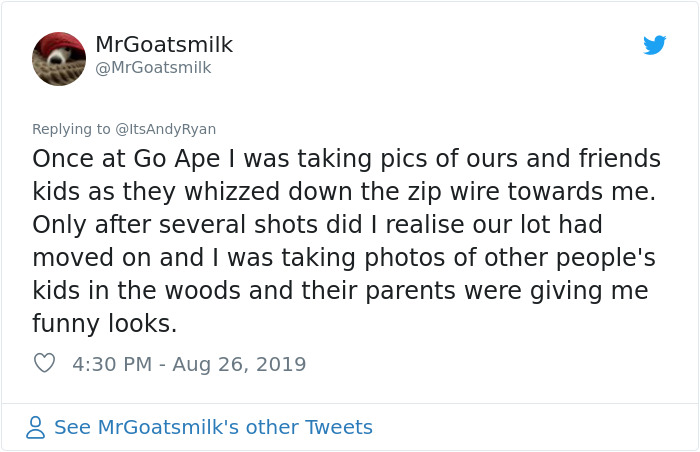This screenshot has height=452, width=700.
Task: Click the Twitter bird logo
Action: [x=654, y=45]
